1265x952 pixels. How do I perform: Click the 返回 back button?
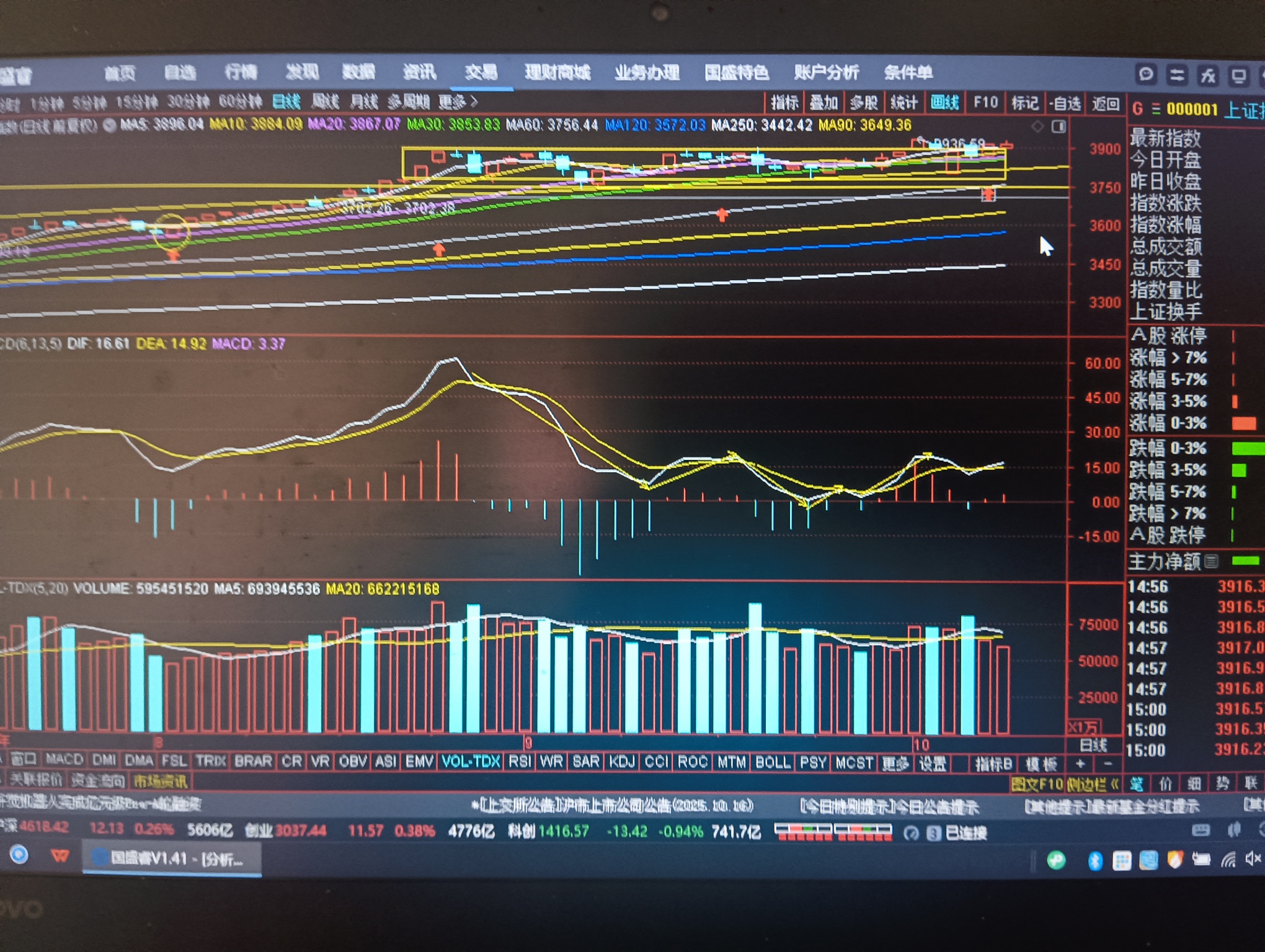click(x=1106, y=103)
